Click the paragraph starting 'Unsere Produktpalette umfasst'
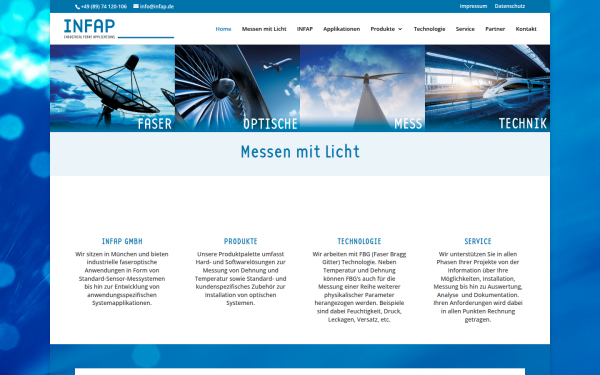Image resolution: width=600 pixels, height=375 pixels. (240, 278)
